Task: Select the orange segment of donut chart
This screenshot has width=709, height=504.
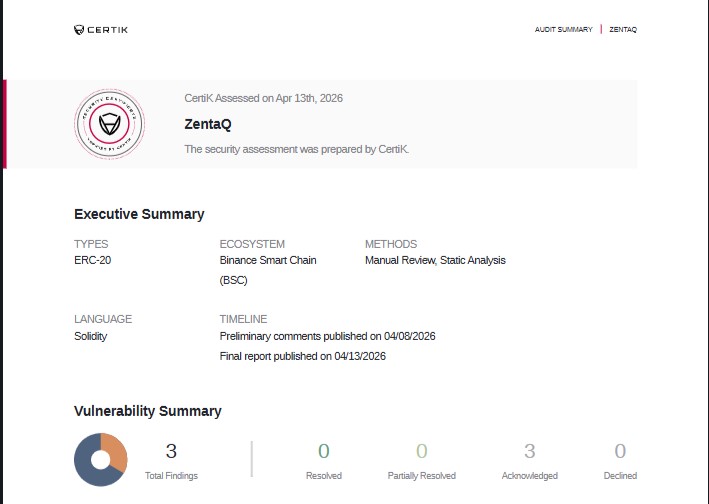Action: coord(115,450)
